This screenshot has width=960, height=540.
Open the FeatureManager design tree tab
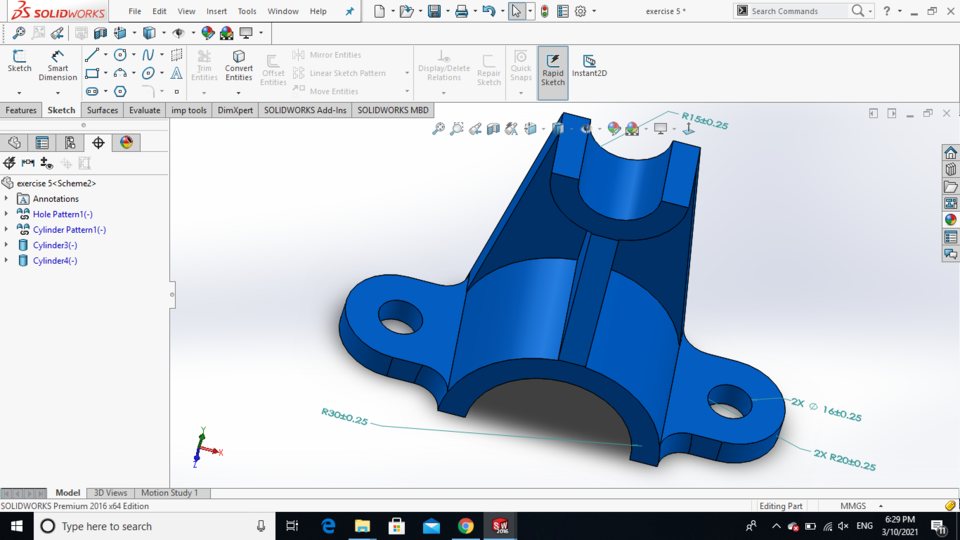point(14,143)
